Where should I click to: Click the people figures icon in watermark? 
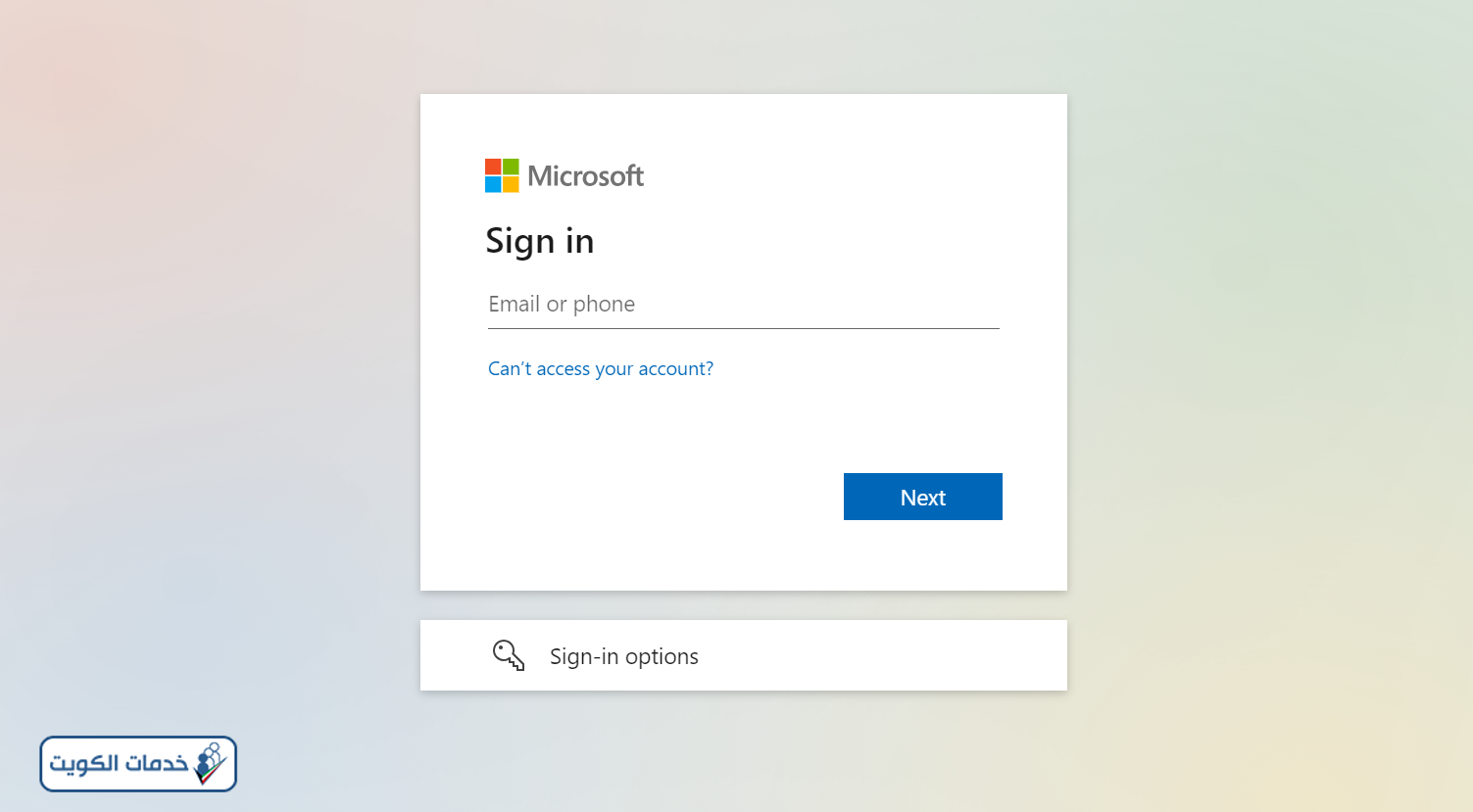tap(209, 756)
